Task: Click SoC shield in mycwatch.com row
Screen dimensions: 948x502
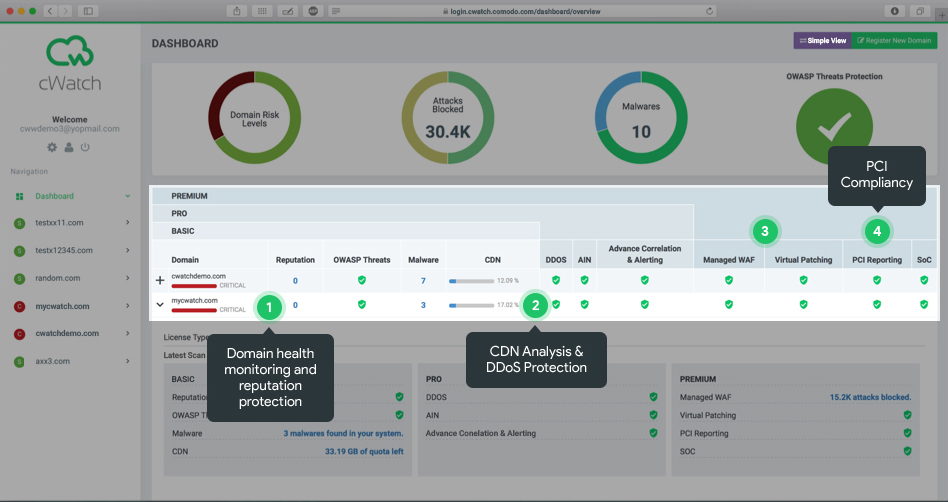Action: tap(924, 304)
